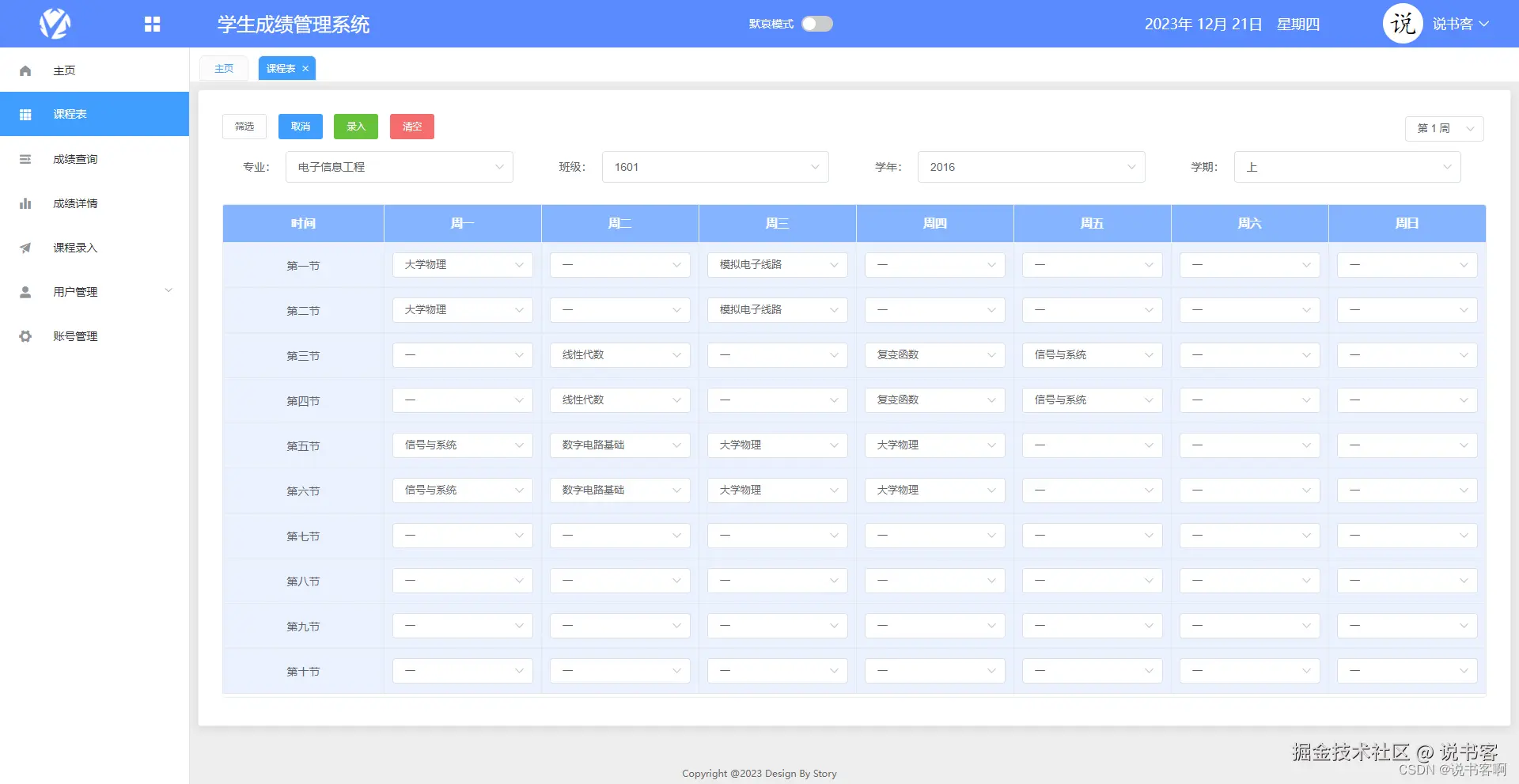The width and height of the screenshot is (1519, 784).
Task: Open 账号管理 settings gear icon
Action: pyautogui.click(x=25, y=335)
